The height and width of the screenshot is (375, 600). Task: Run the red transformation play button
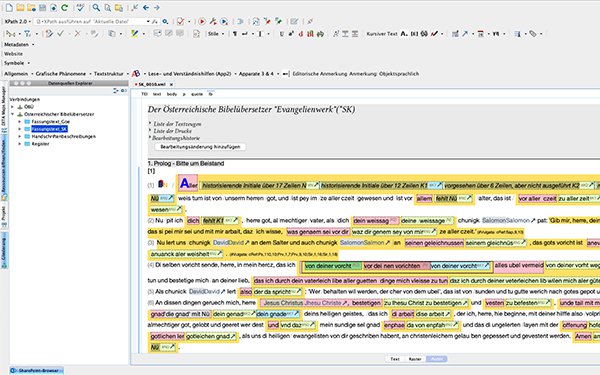202,21
